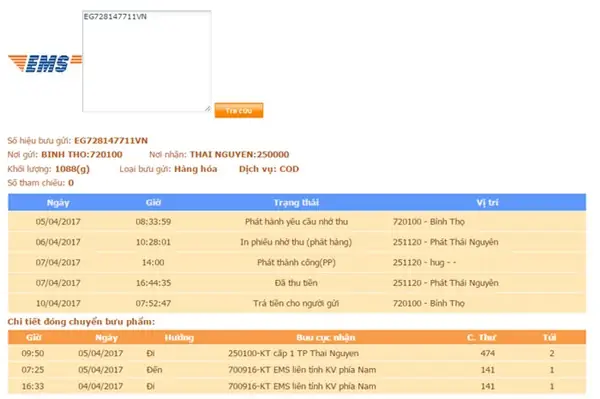Click the 16:33 transit time cell
Image resolution: width=600 pixels, height=399 pixels.
coord(33,386)
